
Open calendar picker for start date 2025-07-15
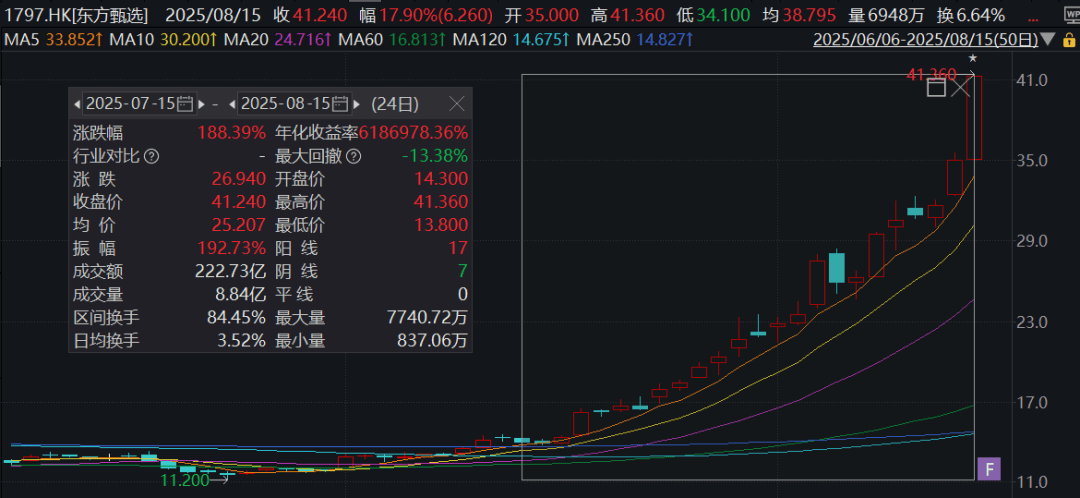pos(185,104)
